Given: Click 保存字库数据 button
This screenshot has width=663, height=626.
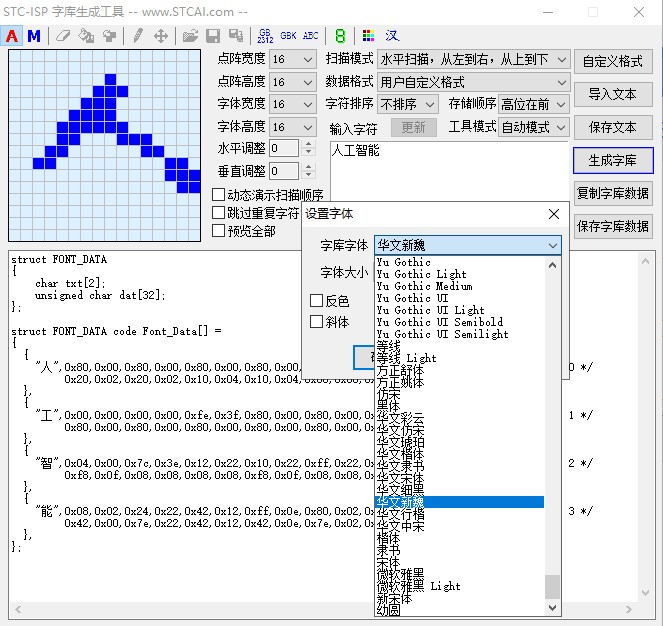Looking at the screenshot, I should [x=613, y=226].
